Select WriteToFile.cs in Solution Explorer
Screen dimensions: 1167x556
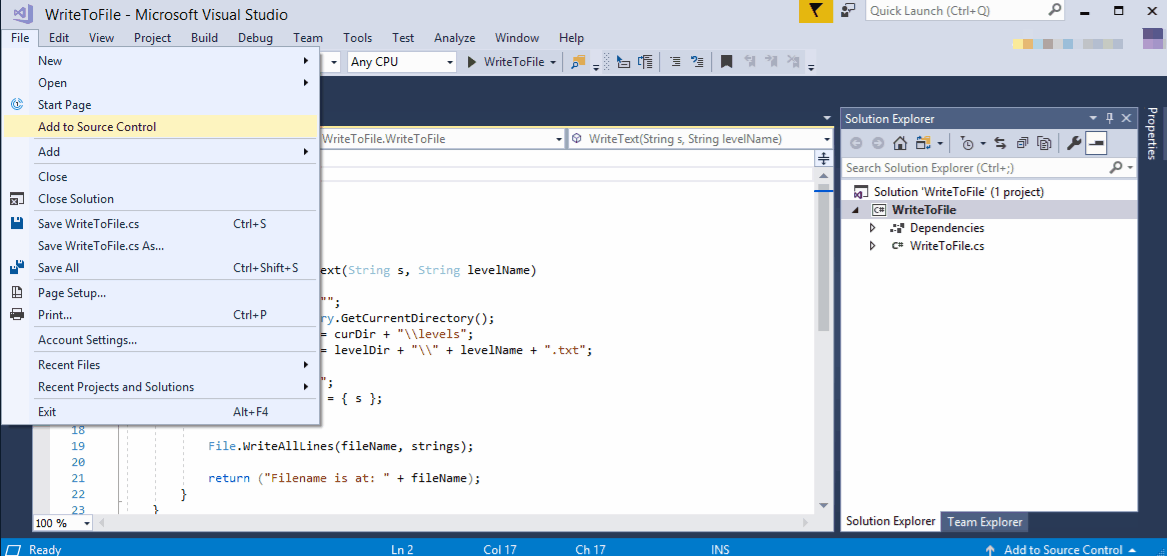[x=947, y=246]
